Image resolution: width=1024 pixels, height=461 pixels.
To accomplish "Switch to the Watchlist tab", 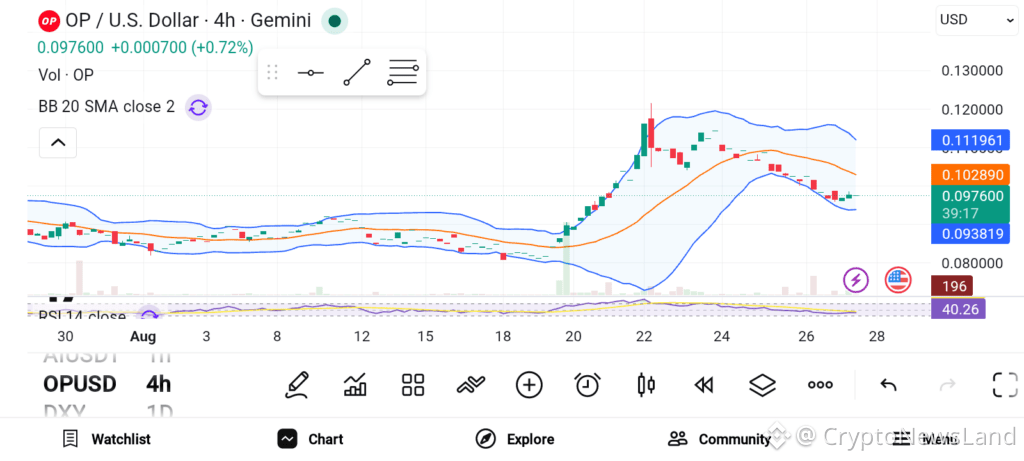I will pos(106,439).
